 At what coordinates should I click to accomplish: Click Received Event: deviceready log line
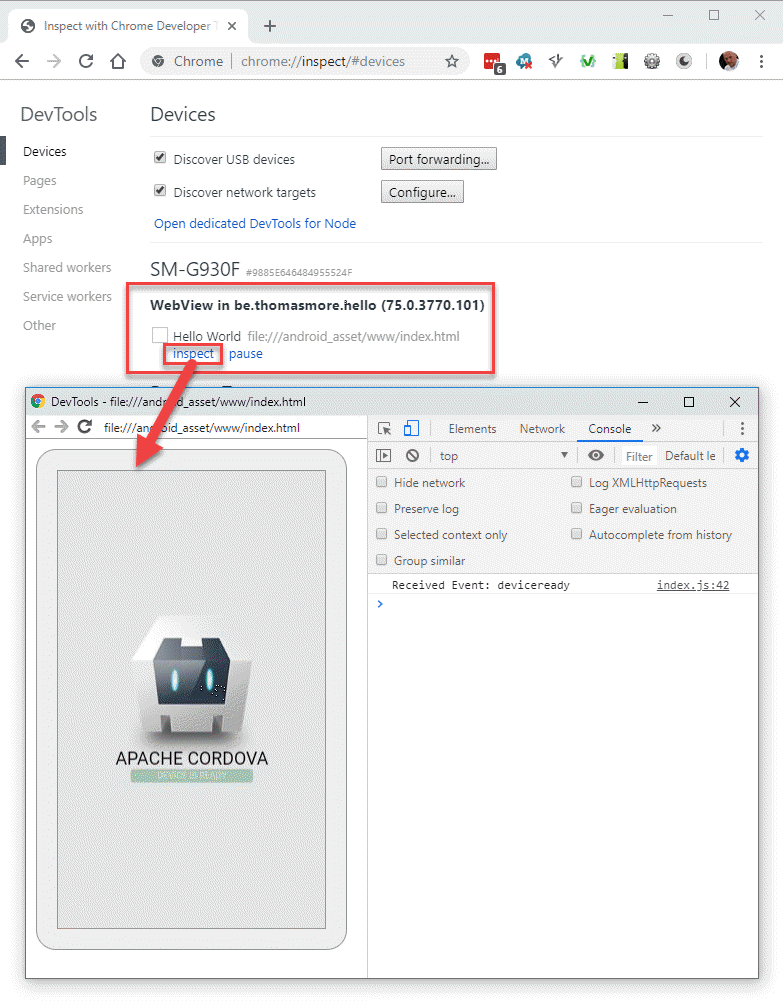point(481,585)
